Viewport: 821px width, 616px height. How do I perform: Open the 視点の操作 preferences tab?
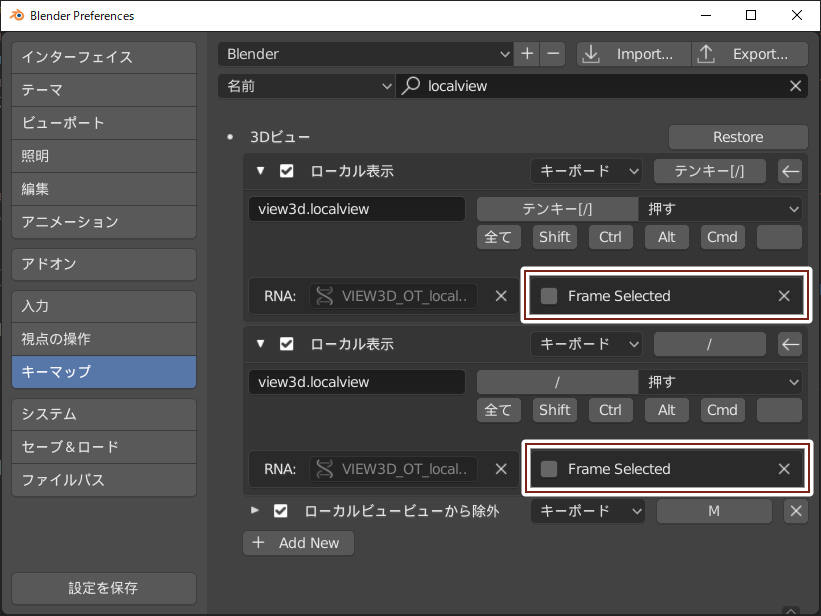104,339
